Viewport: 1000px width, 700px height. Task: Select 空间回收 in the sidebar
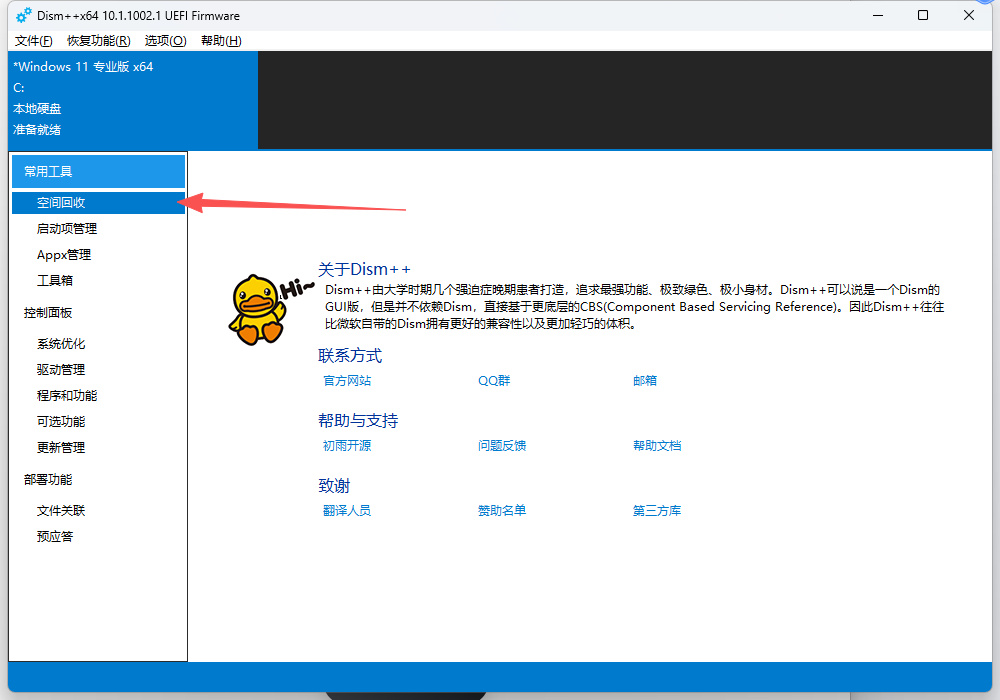click(x=98, y=203)
